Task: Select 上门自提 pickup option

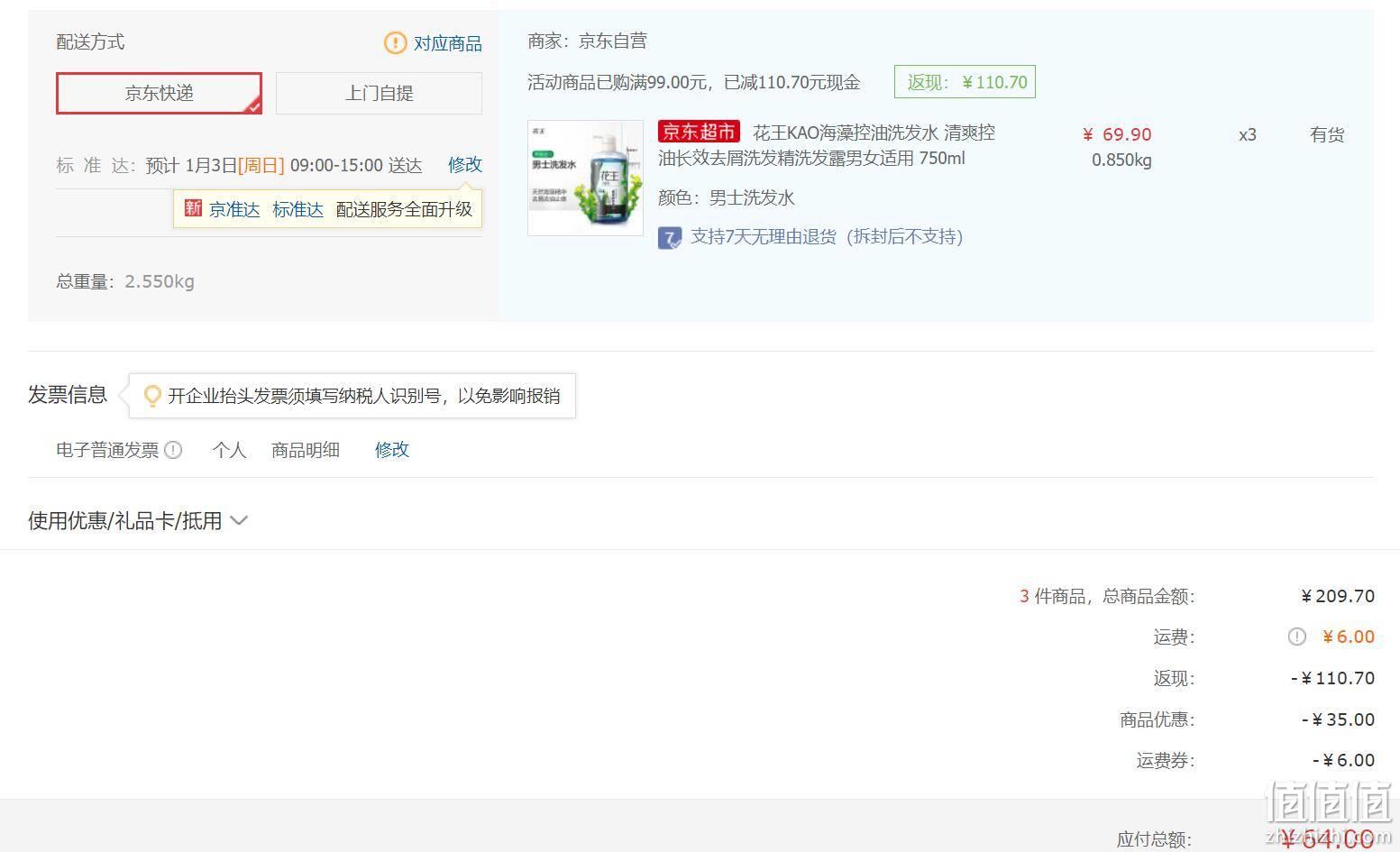Action: (x=379, y=93)
